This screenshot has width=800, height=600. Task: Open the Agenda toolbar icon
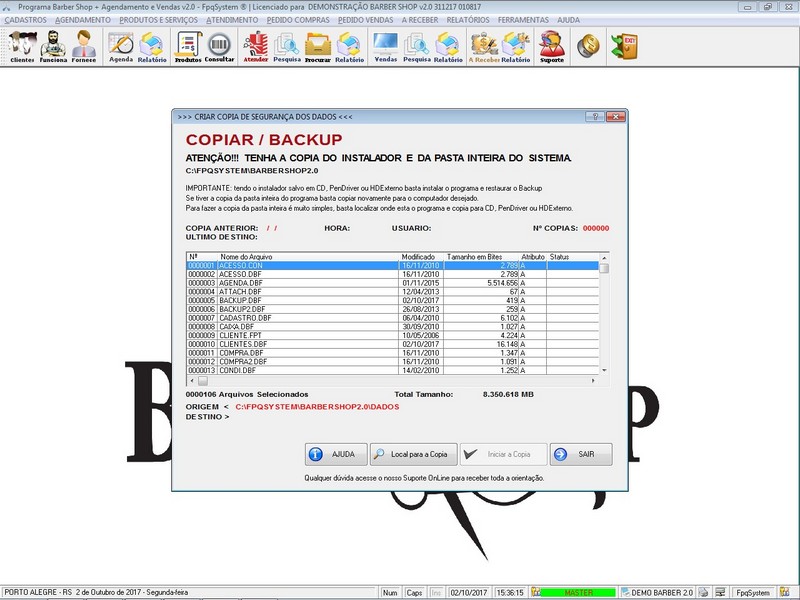121,46
